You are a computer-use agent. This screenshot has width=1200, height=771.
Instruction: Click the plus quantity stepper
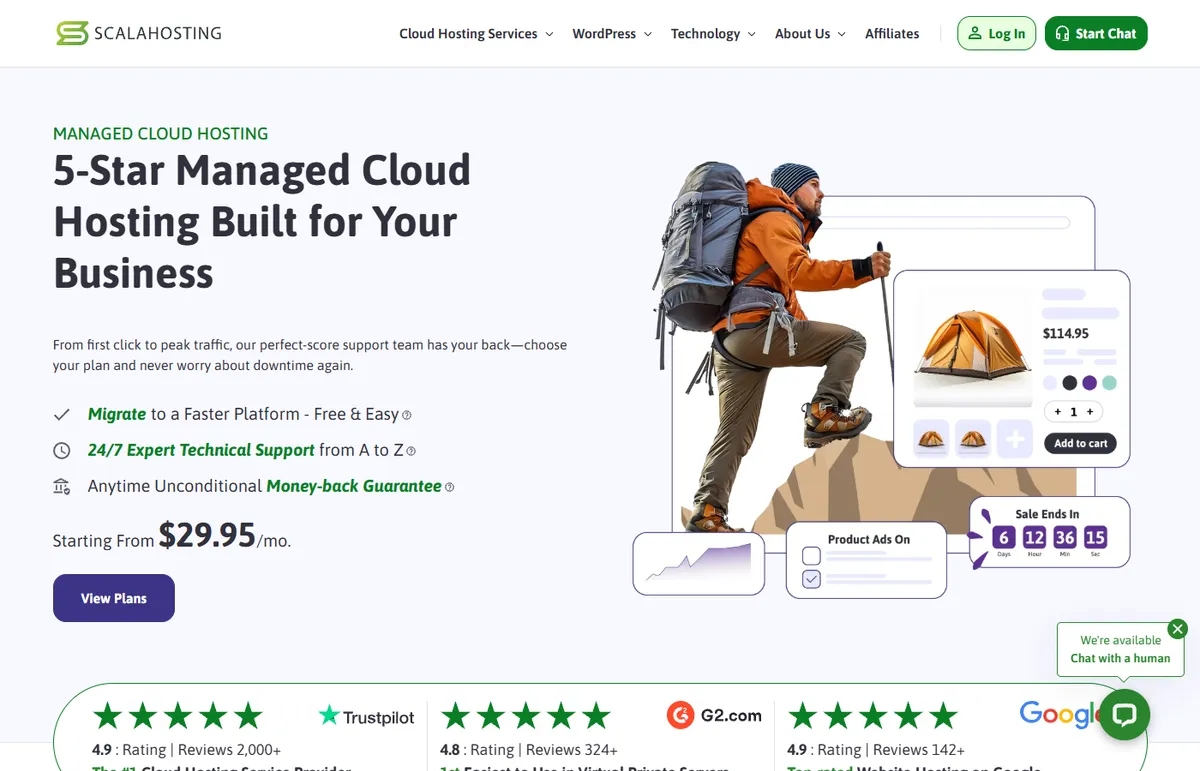(1090, 411)
